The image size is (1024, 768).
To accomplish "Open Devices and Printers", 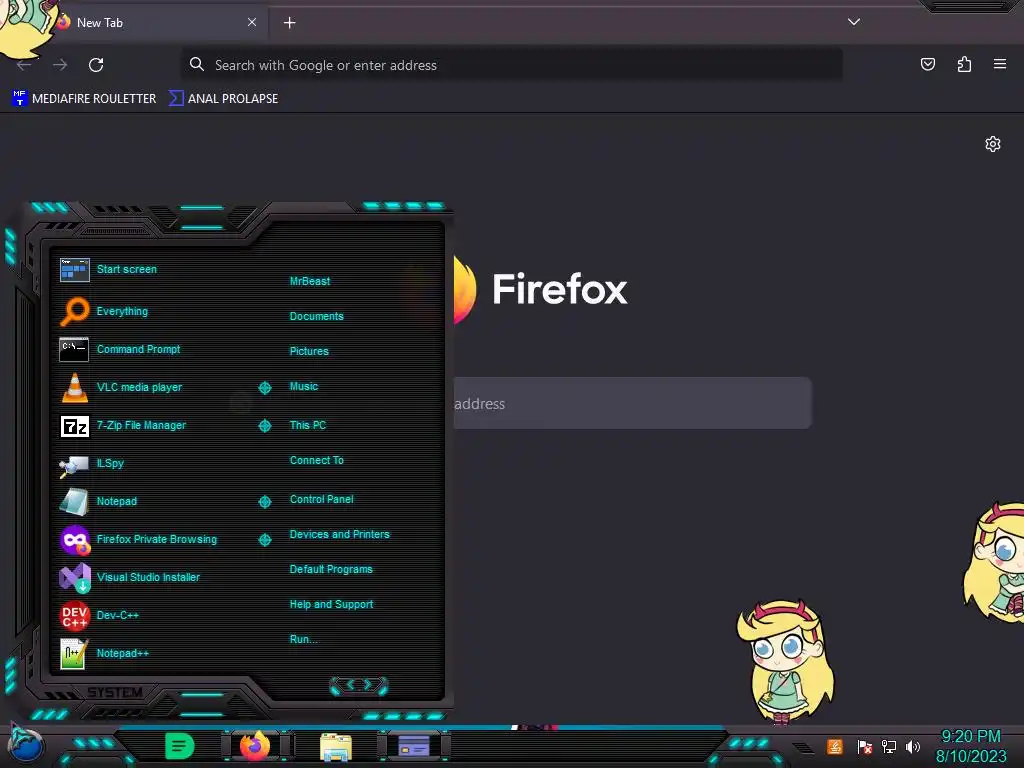I will click(x=339, y=534).
